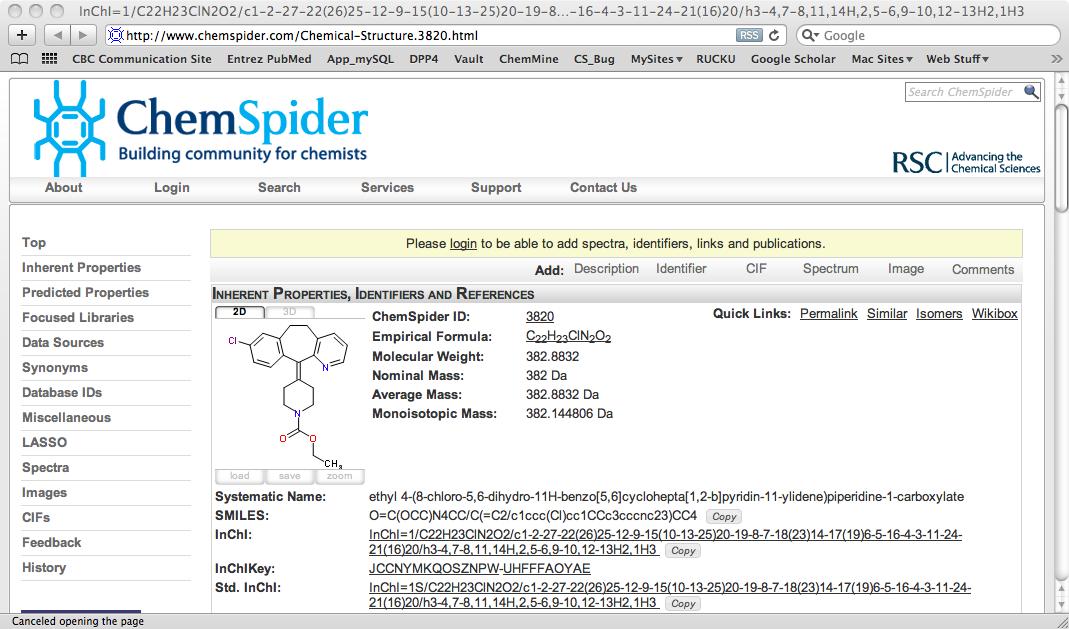Click the login link in the yellow notice

(463, 244)
